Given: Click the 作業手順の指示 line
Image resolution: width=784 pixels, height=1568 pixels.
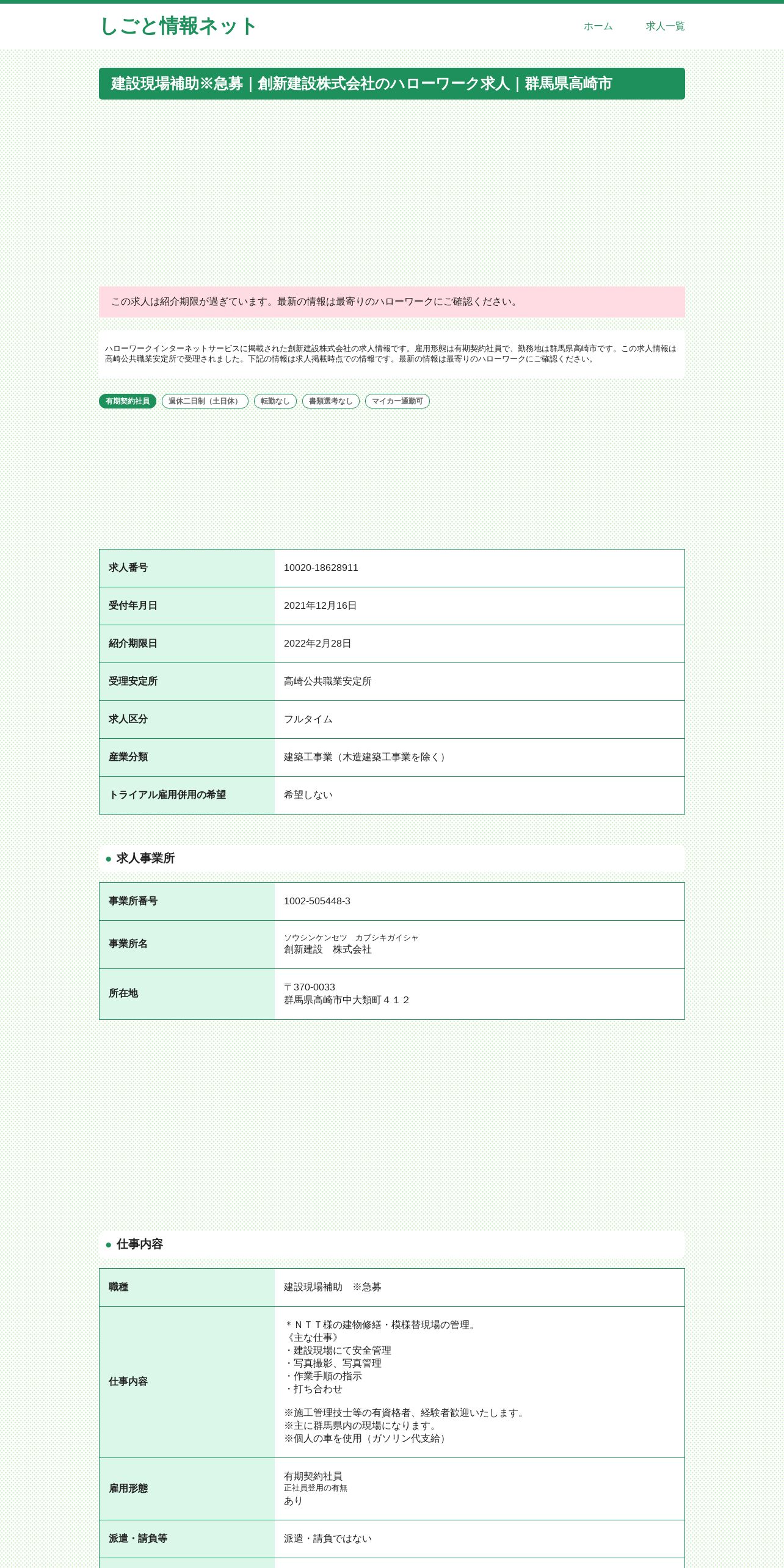Looking at the screenshot, I should coord(323,1376).
